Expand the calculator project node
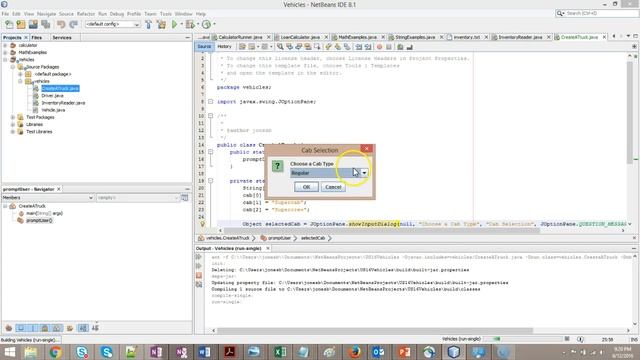This screenshot has height=360, width=640. coord(5,45)
